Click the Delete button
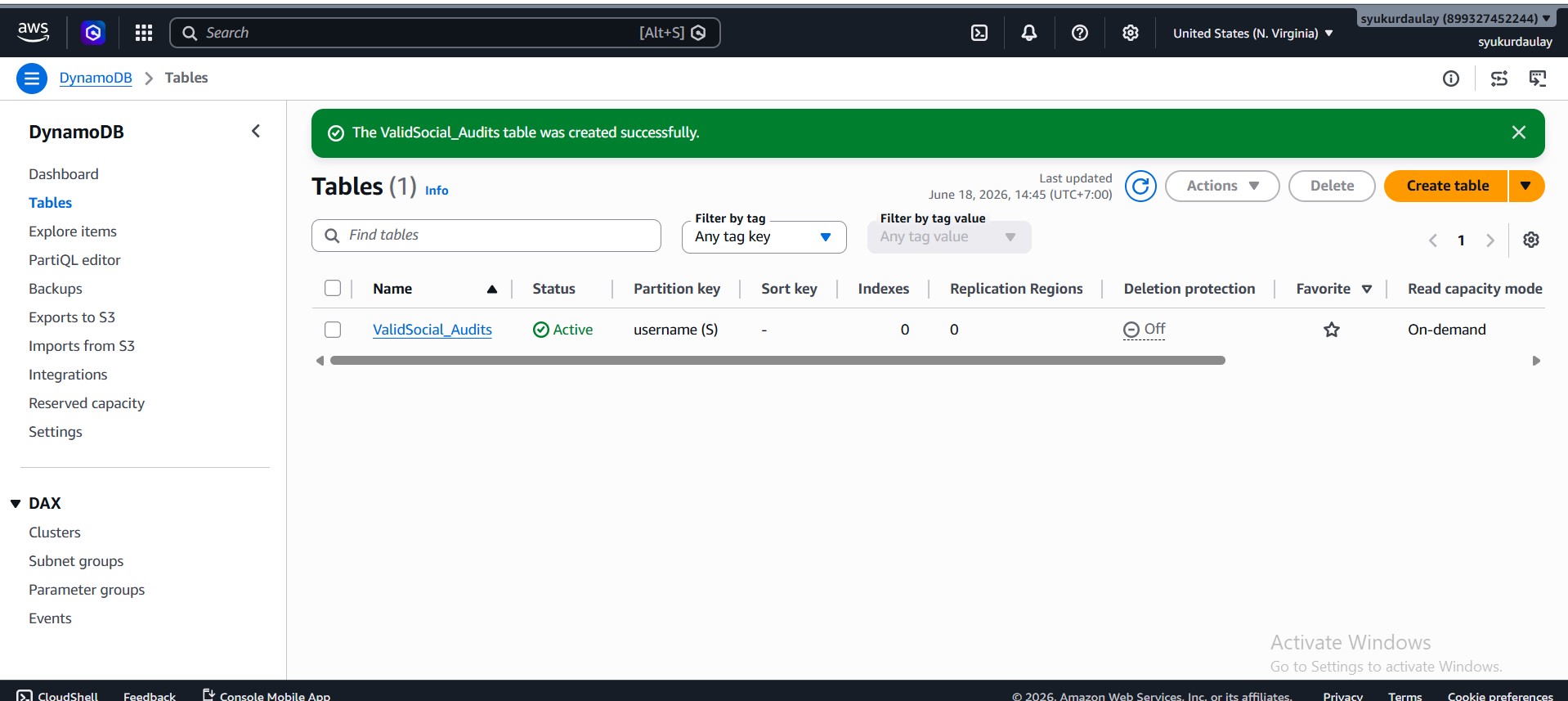Viewport: 1568px width, 701px height. click(x=1332, y=186)
